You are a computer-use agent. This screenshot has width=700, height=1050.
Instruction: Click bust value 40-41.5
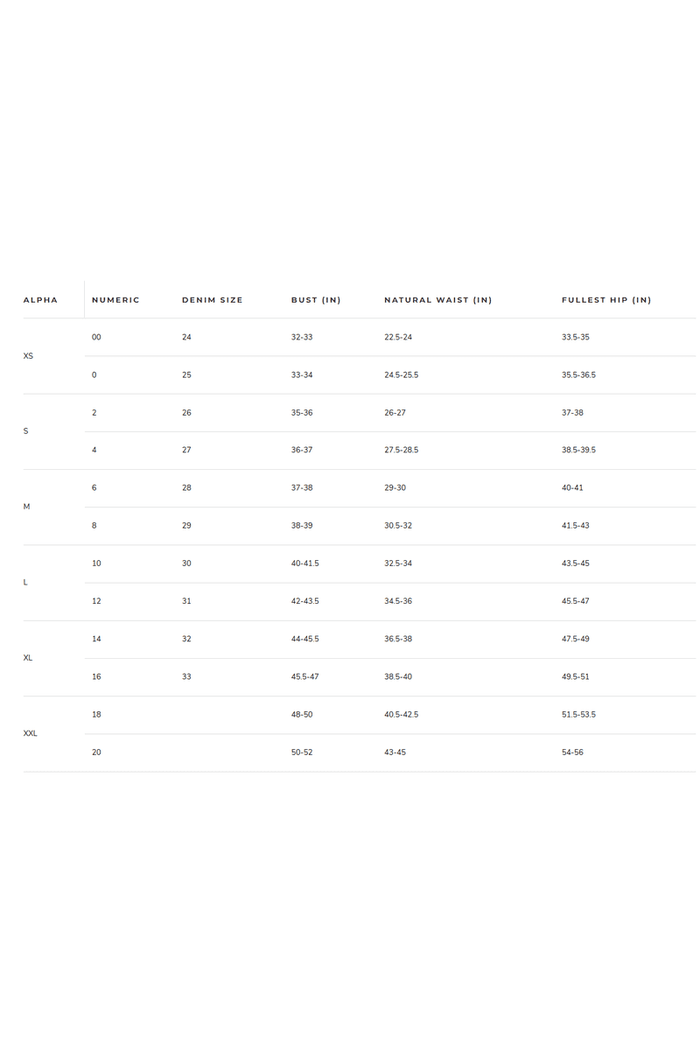click(305, 563)
